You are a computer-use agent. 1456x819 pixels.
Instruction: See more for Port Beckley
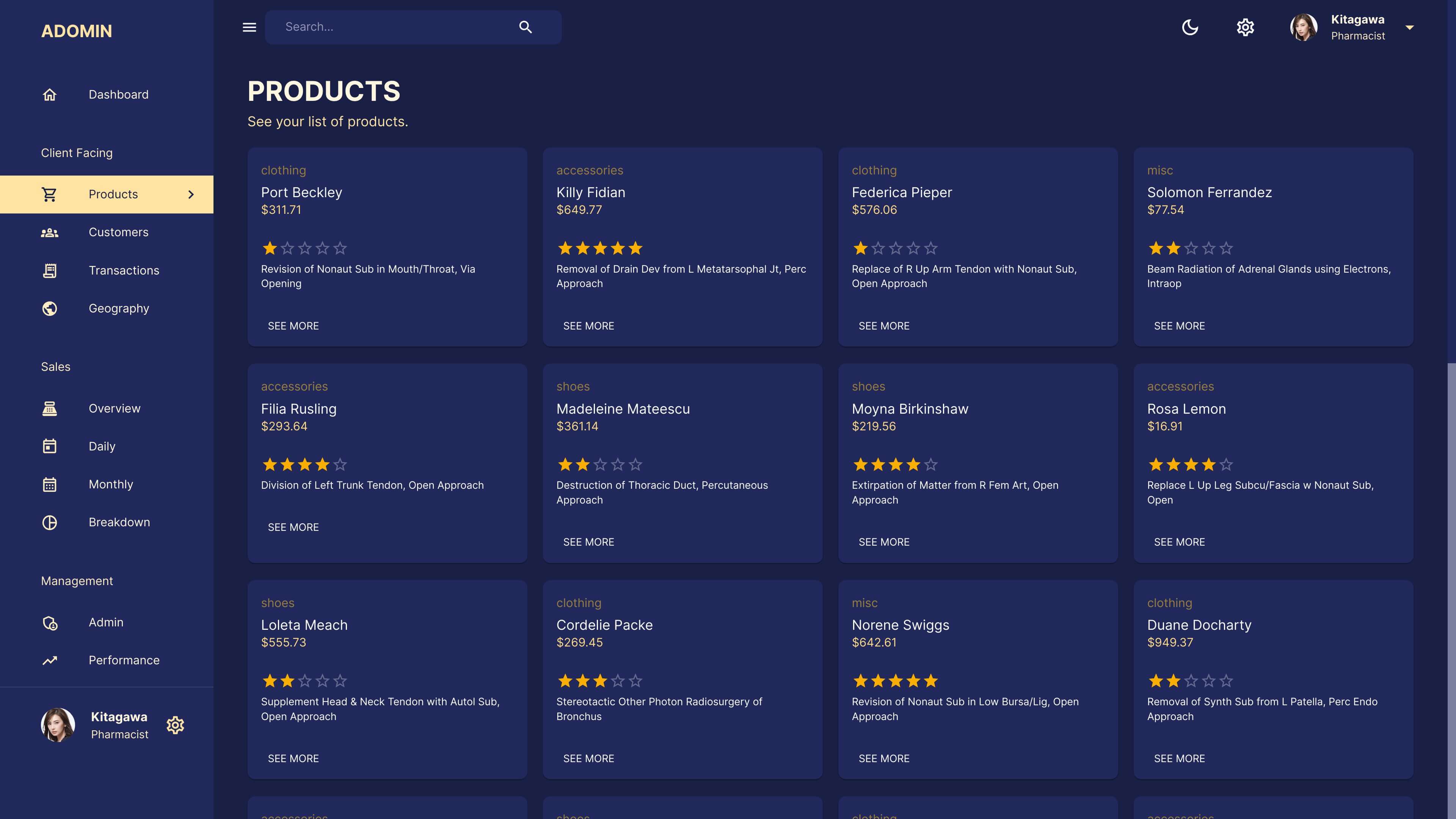(293, 326)
